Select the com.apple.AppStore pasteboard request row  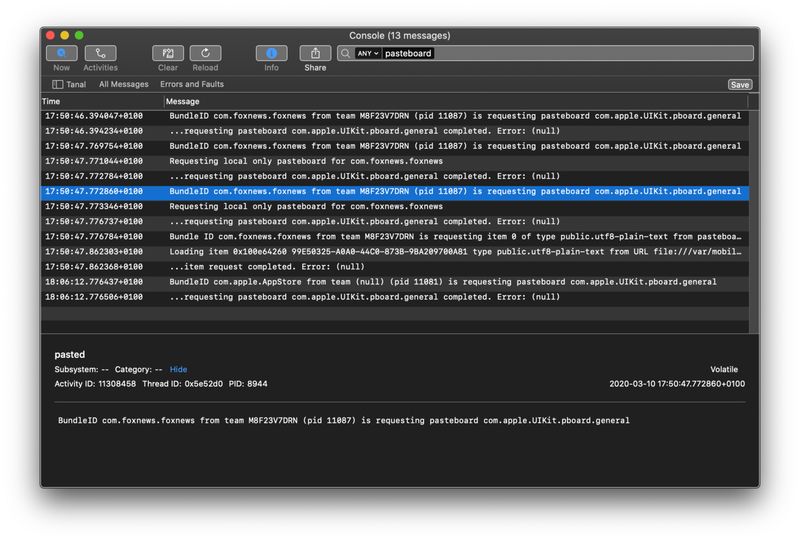click(x=400, y=282)
